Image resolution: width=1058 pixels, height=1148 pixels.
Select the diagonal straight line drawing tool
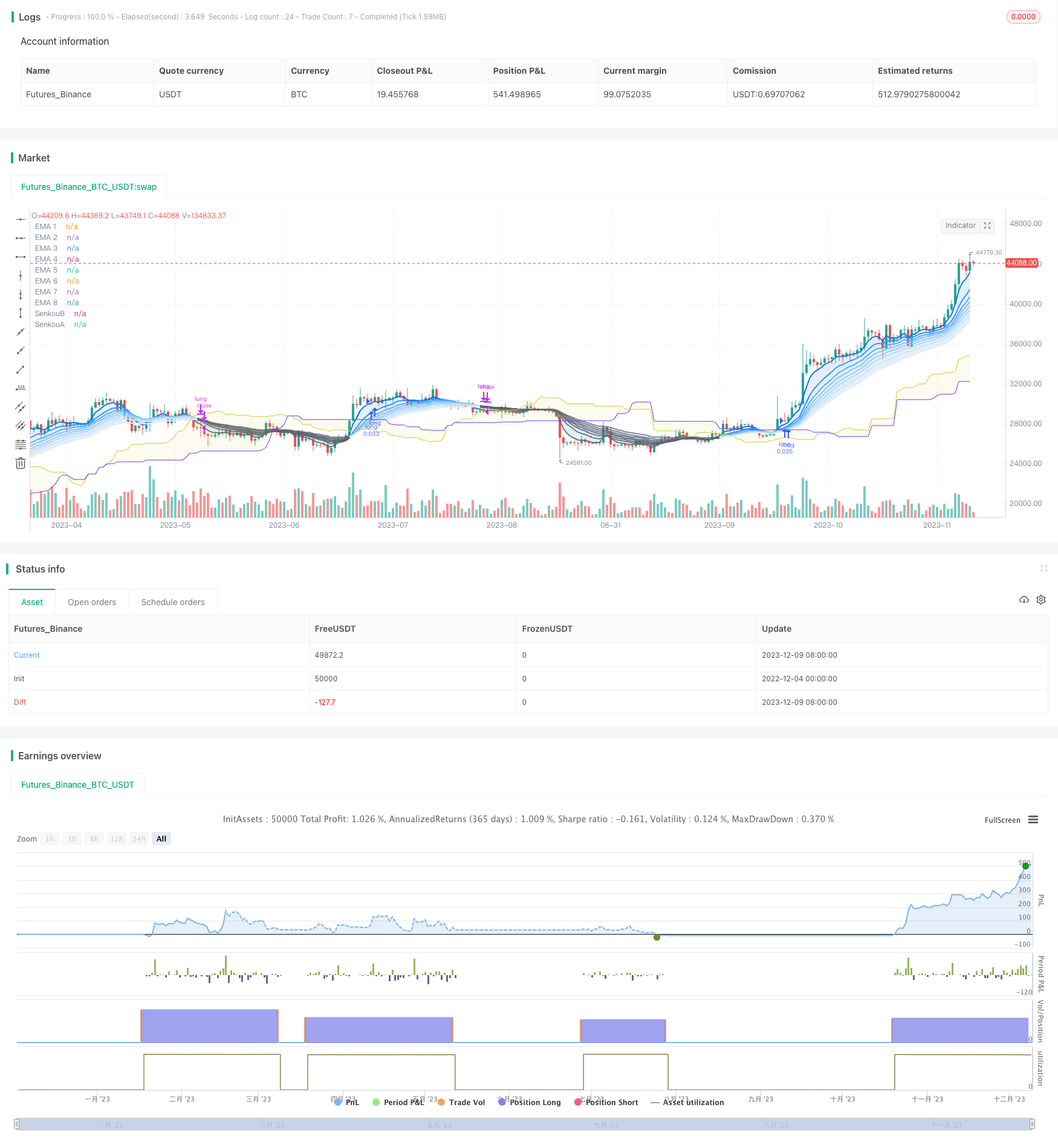(x=21, y=332)
